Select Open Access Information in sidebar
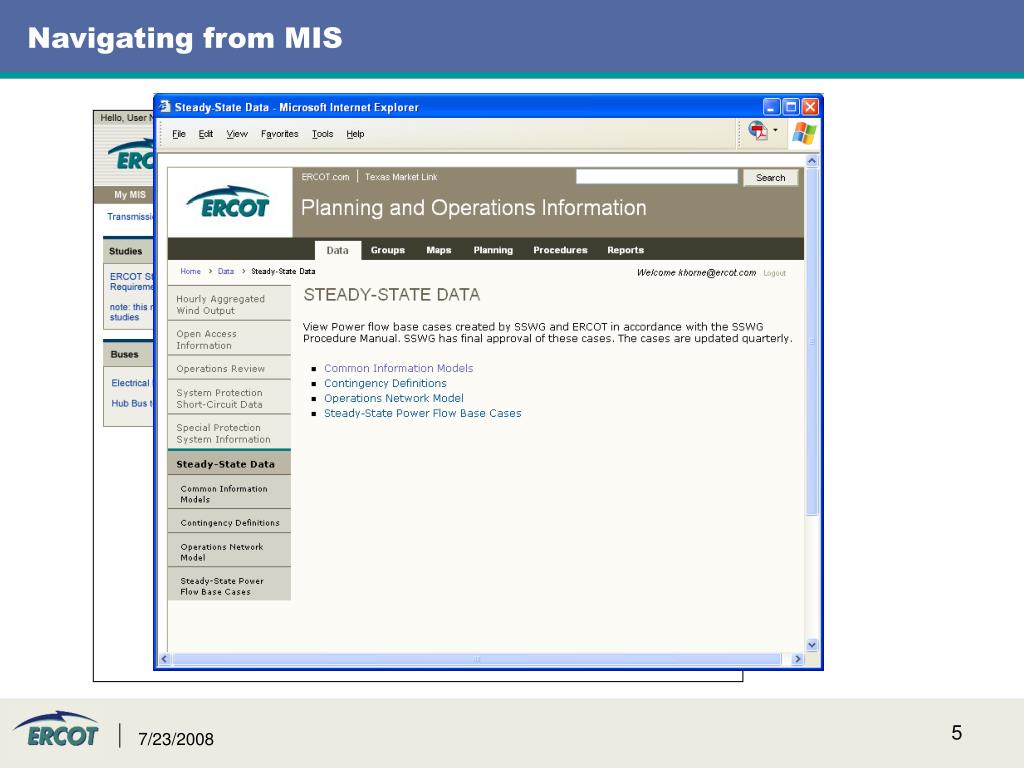This screenshot has height=768, width=1024. [x=229, y=339]
